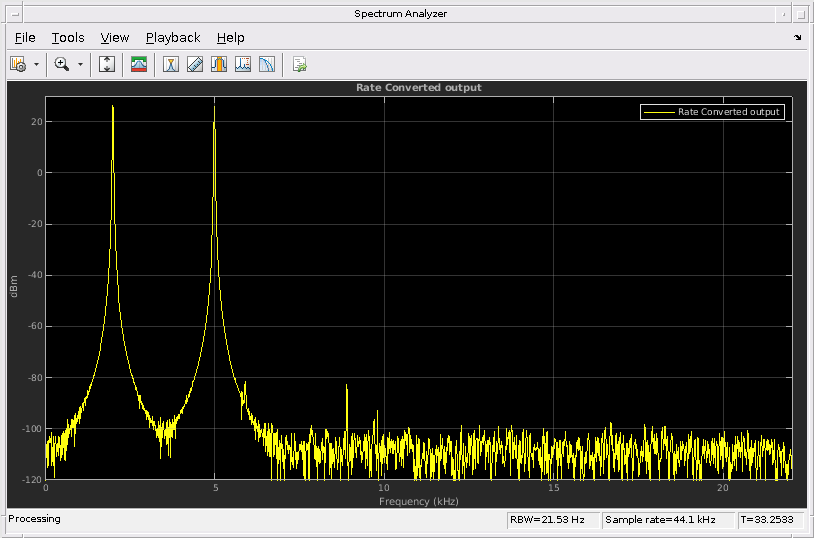
Task: Open Spectrum Settings with the red-green icon
Action: 139,64
